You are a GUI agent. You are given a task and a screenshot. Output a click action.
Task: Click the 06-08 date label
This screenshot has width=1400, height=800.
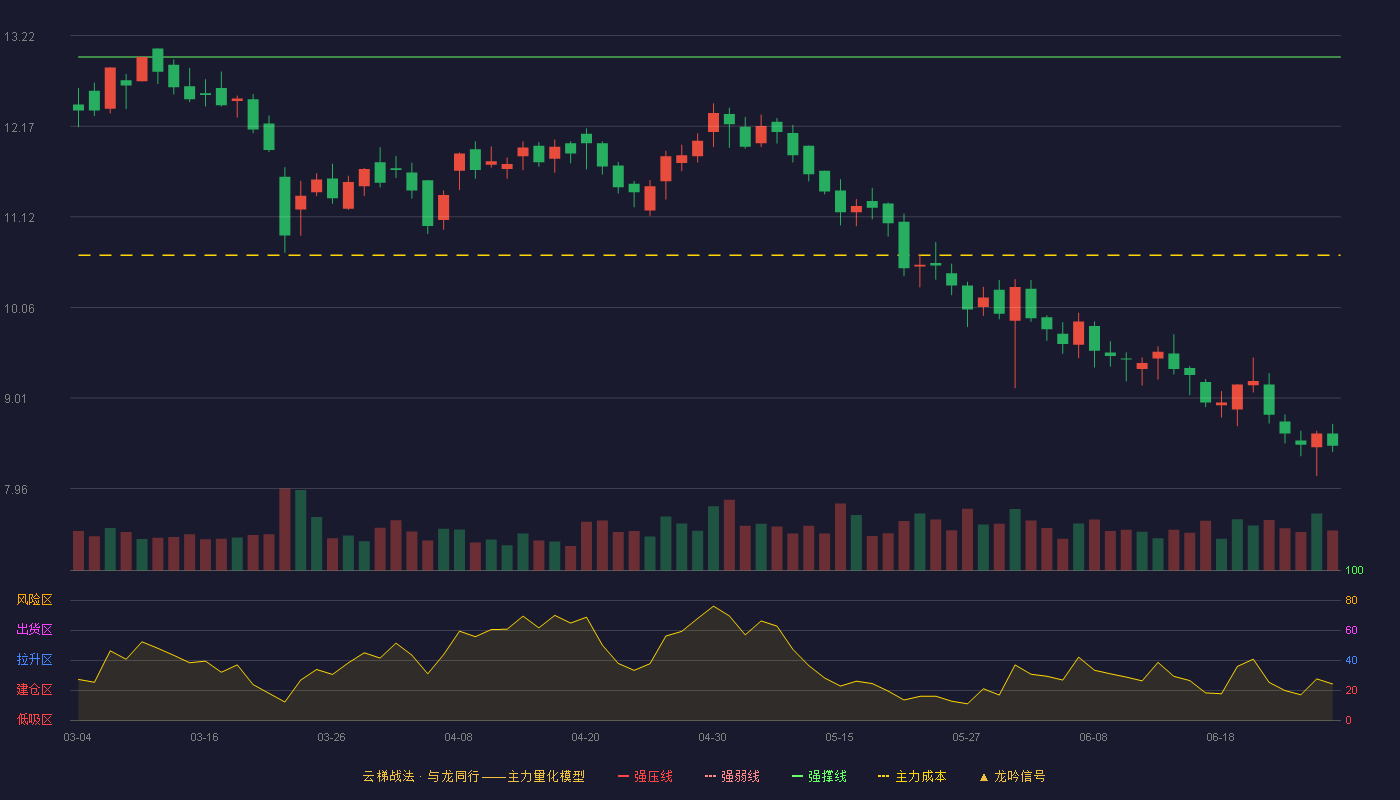[1093, 737]
